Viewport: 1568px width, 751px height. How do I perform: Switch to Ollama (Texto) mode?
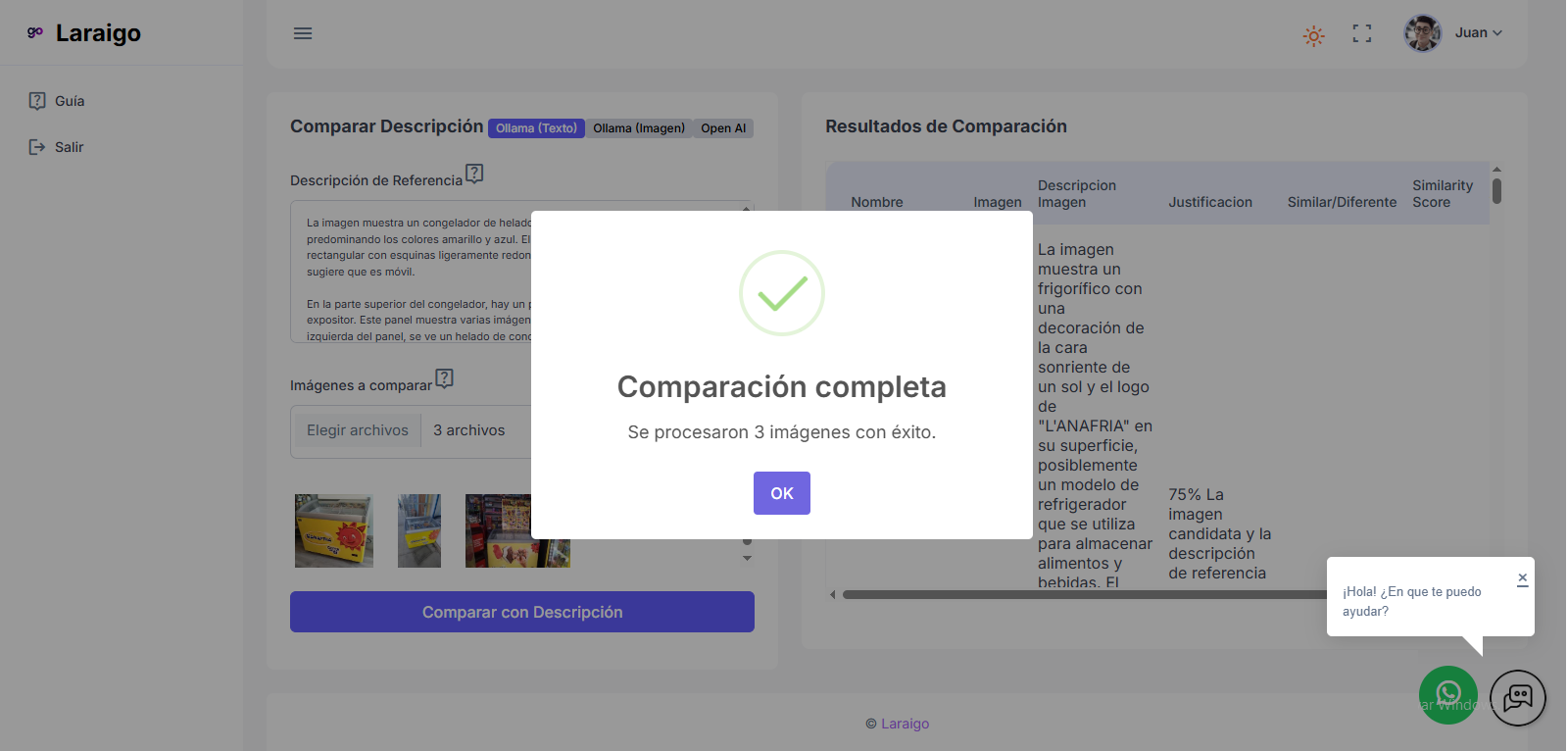click(536, 128)
